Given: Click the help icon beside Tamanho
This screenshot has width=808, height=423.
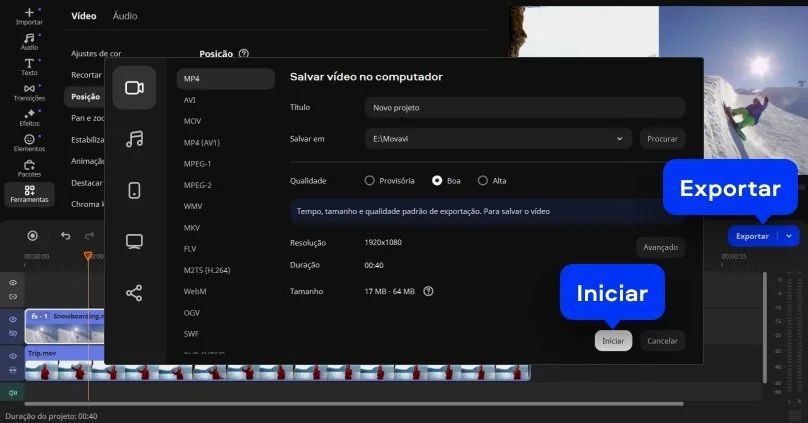Looking at the screenshot, I should 428,291.
